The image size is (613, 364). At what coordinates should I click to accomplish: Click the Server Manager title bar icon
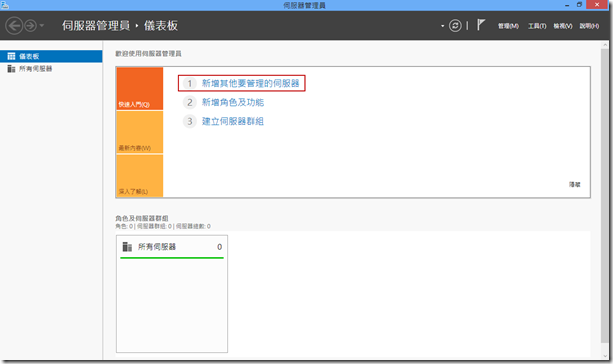(x=5, y=5)
